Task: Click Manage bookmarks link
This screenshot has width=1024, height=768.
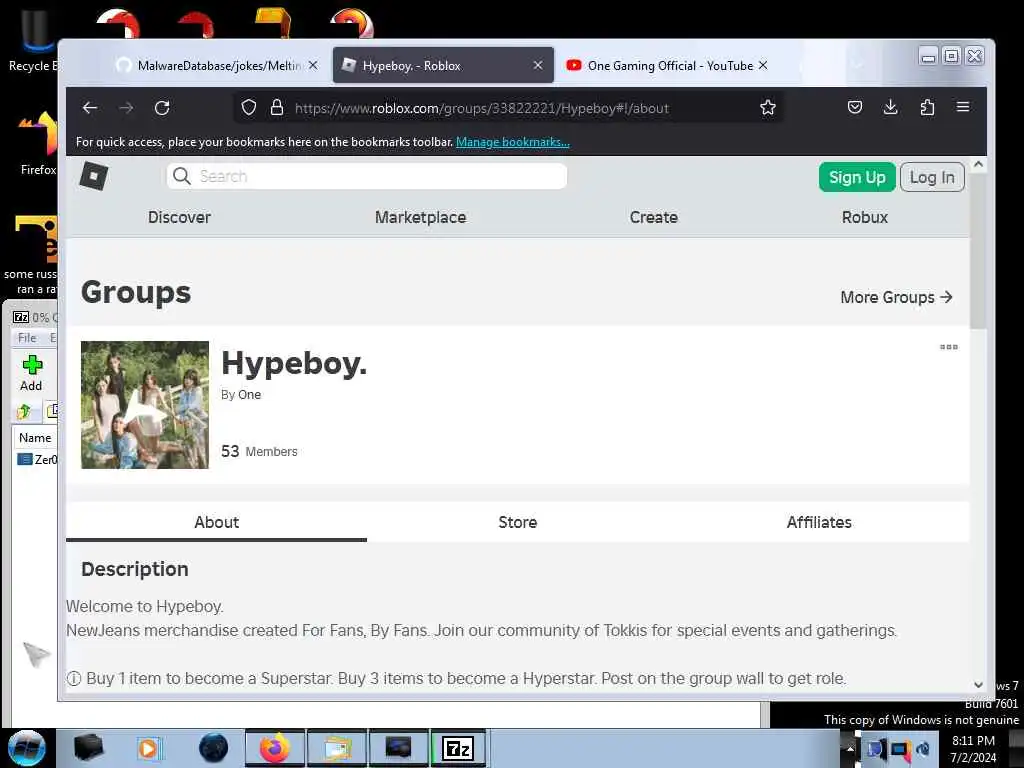Action: (x=513, y=142)
